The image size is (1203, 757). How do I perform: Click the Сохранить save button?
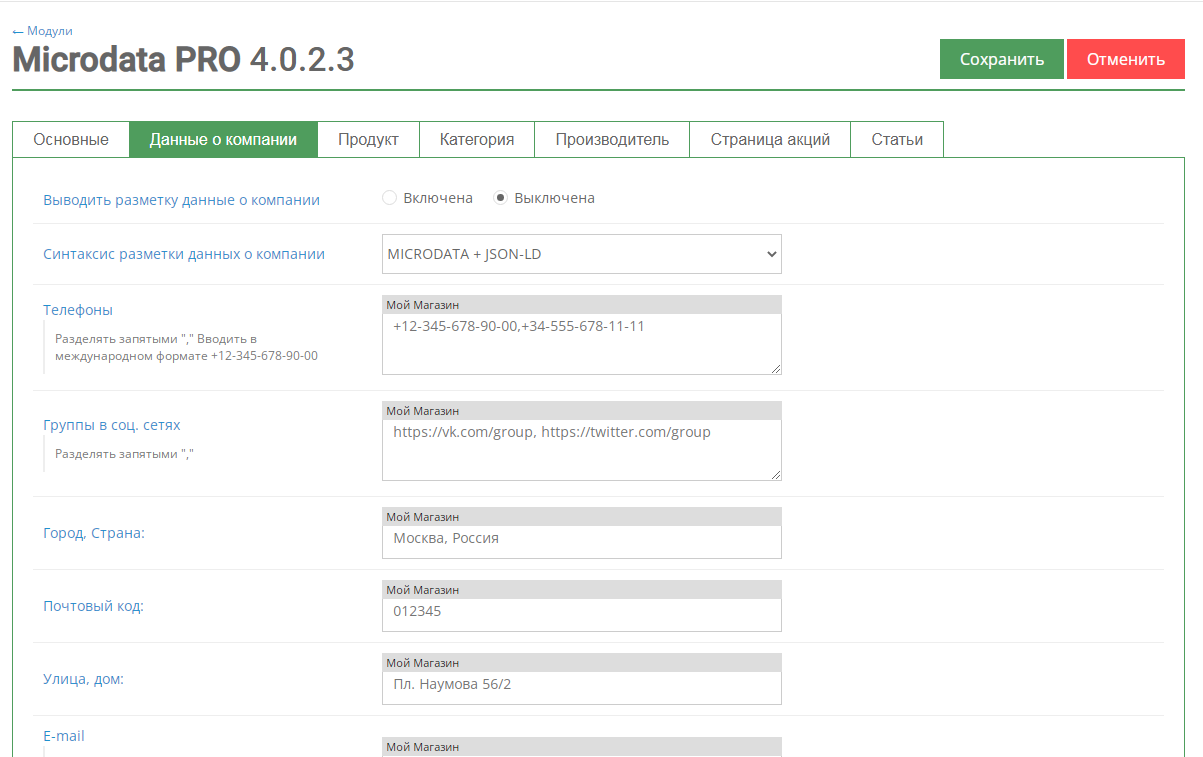1001,59
